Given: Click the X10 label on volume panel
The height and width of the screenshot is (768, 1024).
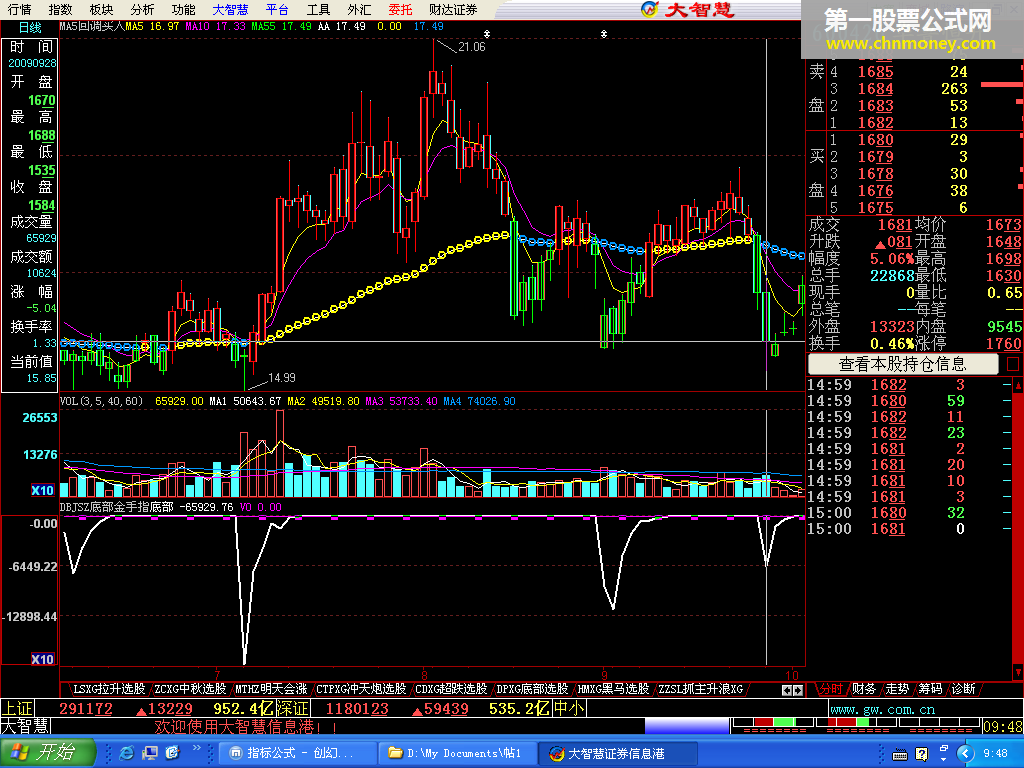Looking at the screenshot, I should [x=42, y=490].
